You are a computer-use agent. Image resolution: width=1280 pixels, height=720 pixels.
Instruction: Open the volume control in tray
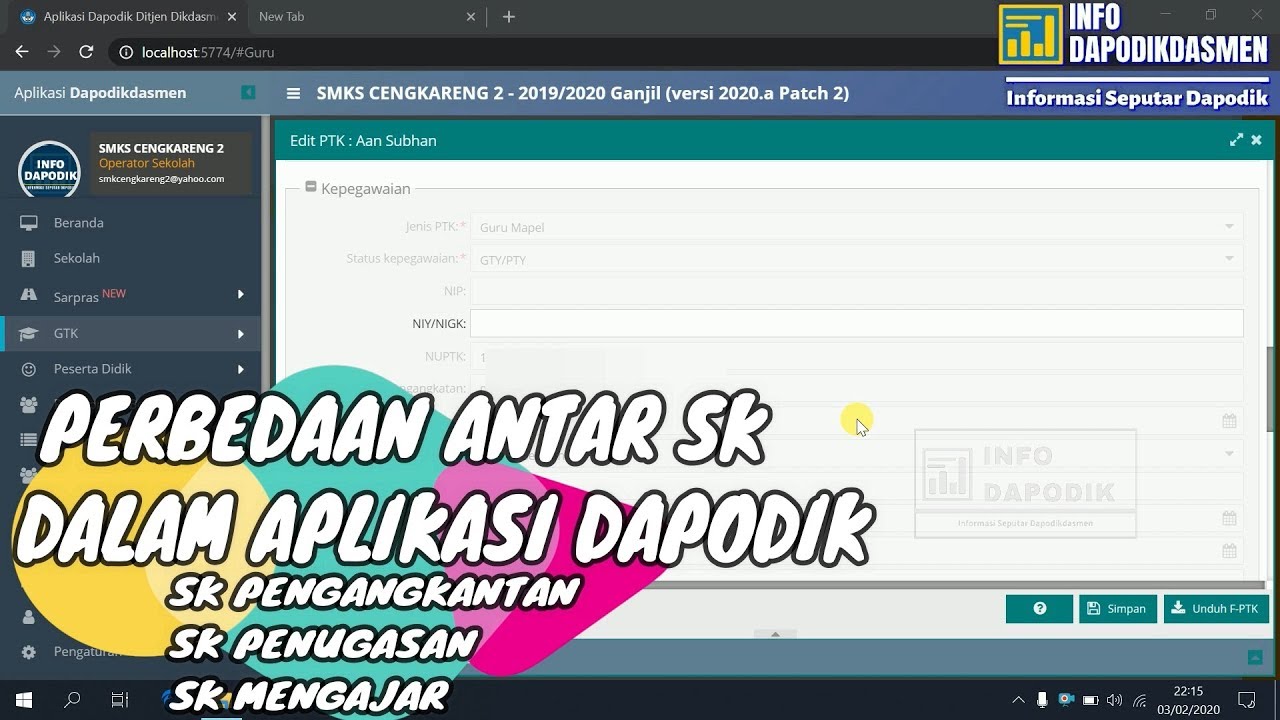pos(1115,700)
